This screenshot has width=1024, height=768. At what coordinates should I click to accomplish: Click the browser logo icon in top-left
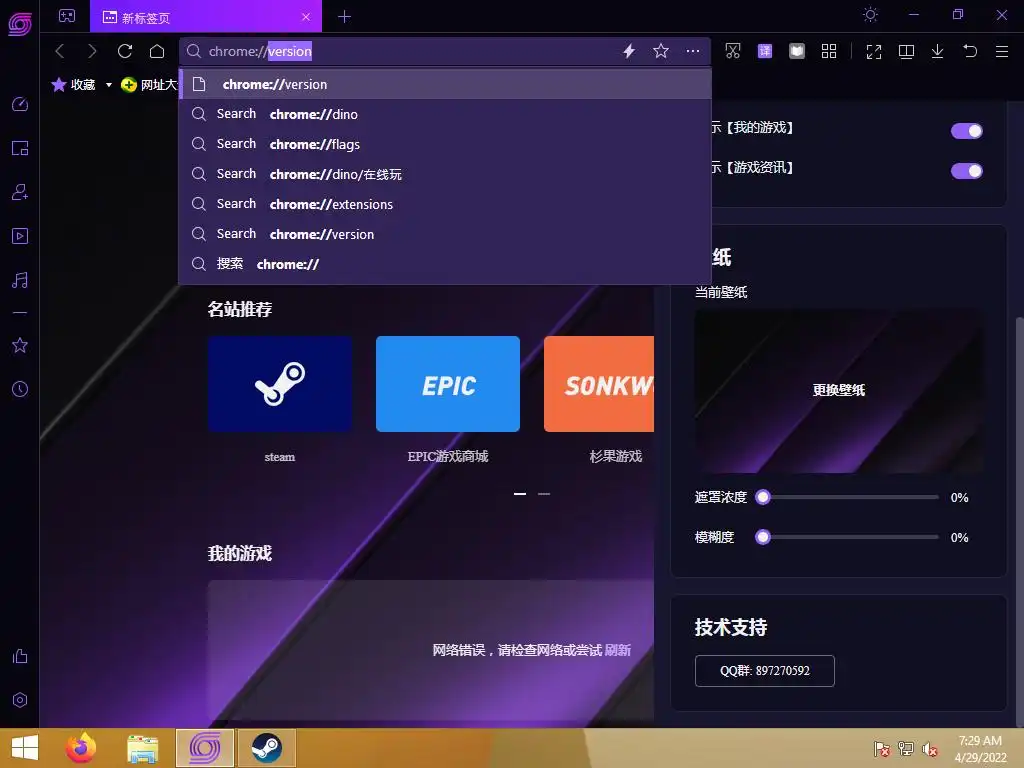pos(20,24)
